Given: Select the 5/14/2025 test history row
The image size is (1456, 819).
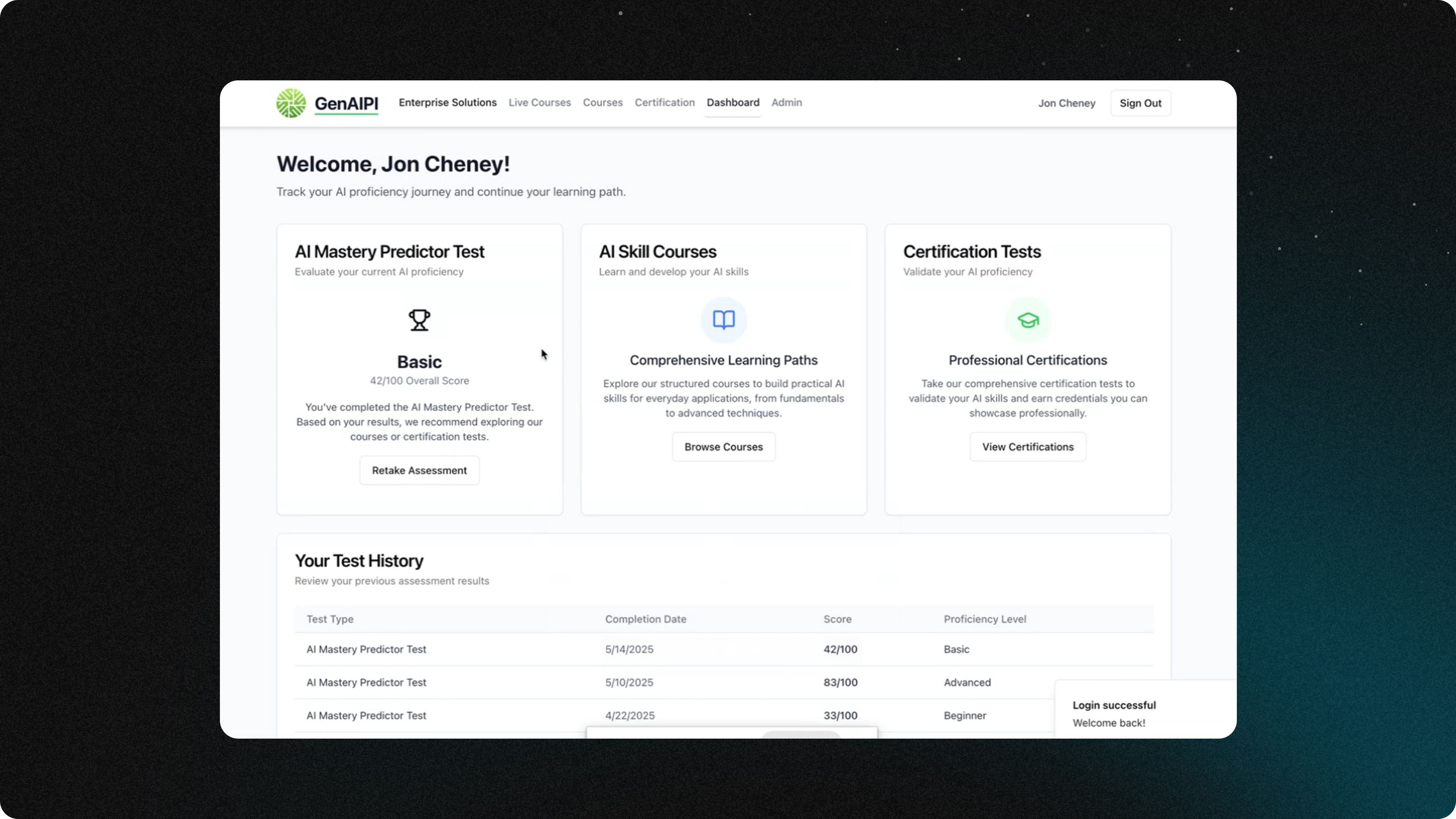Looking at the screenshot, I should (x=629, y=650).
